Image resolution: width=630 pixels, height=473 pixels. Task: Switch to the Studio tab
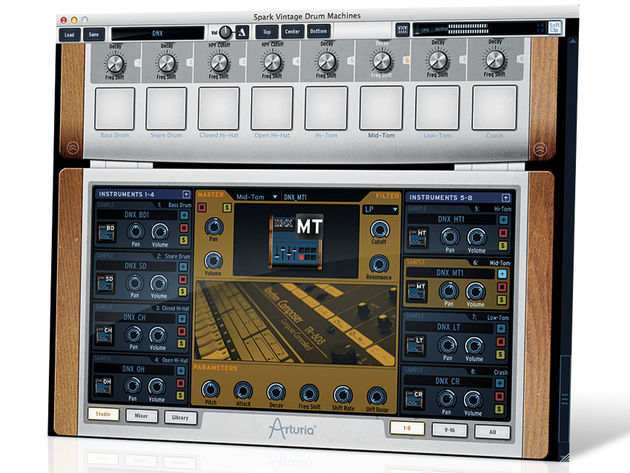coord(103,414)
